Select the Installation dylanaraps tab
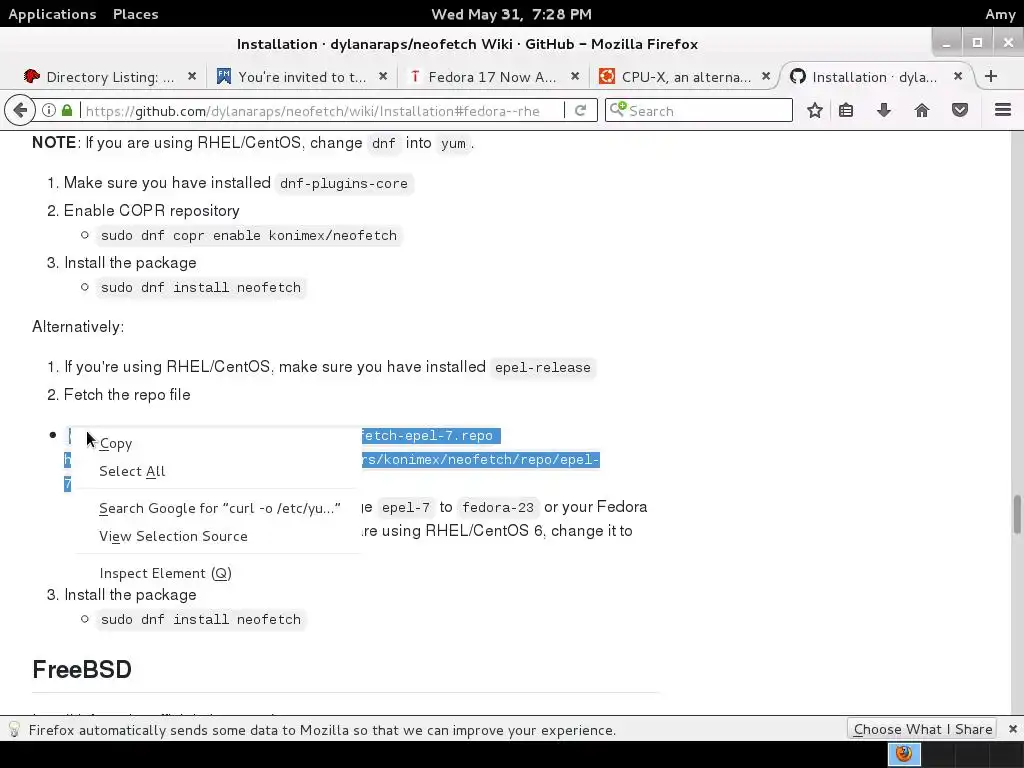 [875, 77]
